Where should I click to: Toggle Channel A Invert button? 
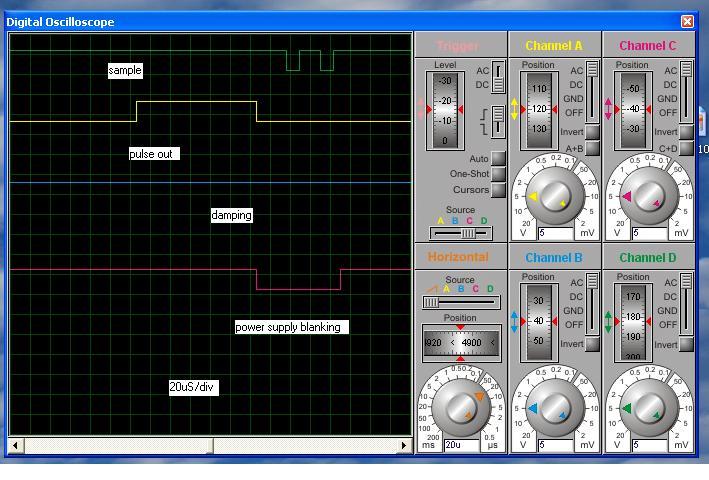coord(592,132)
